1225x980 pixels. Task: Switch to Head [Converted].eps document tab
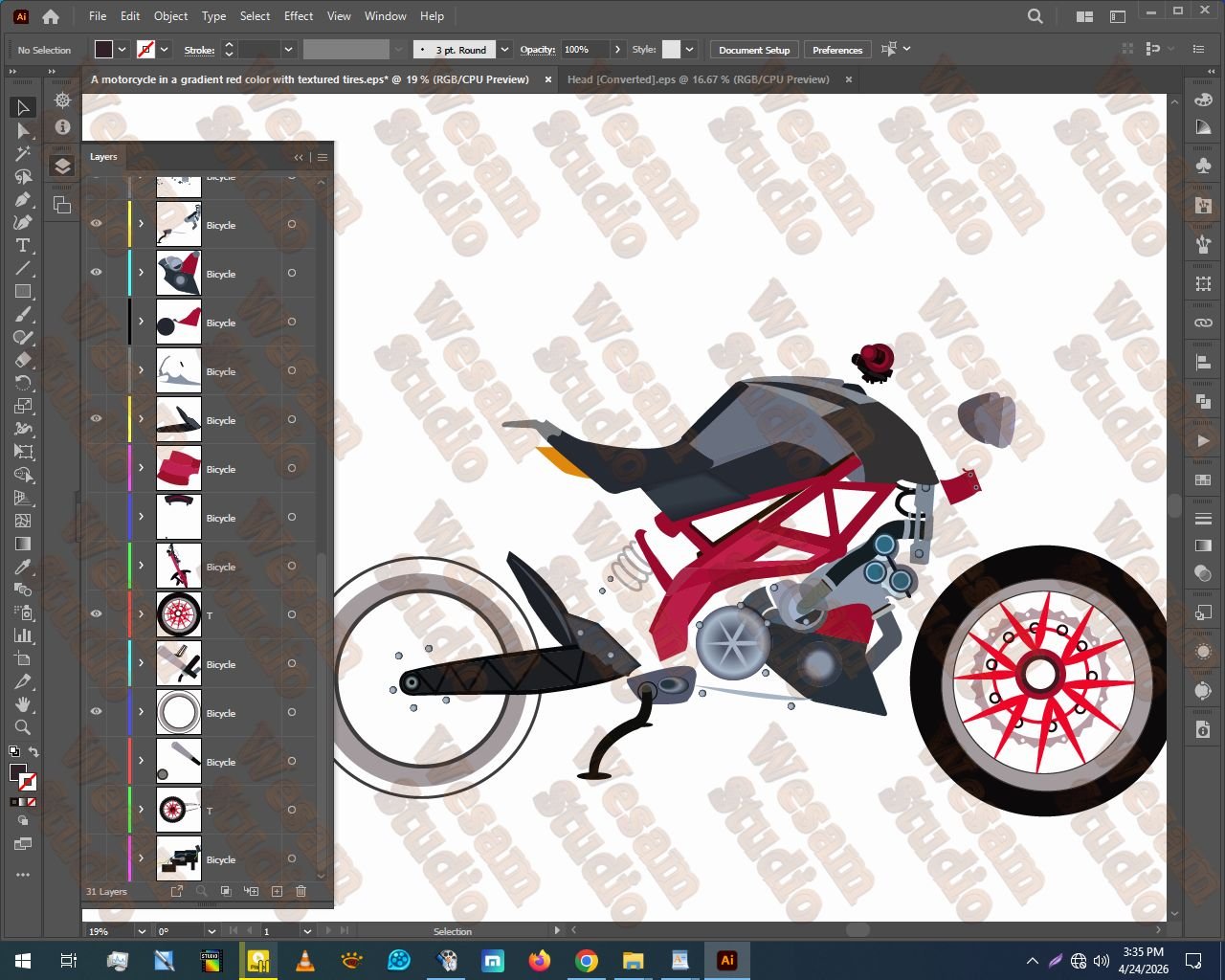point(698,79)
